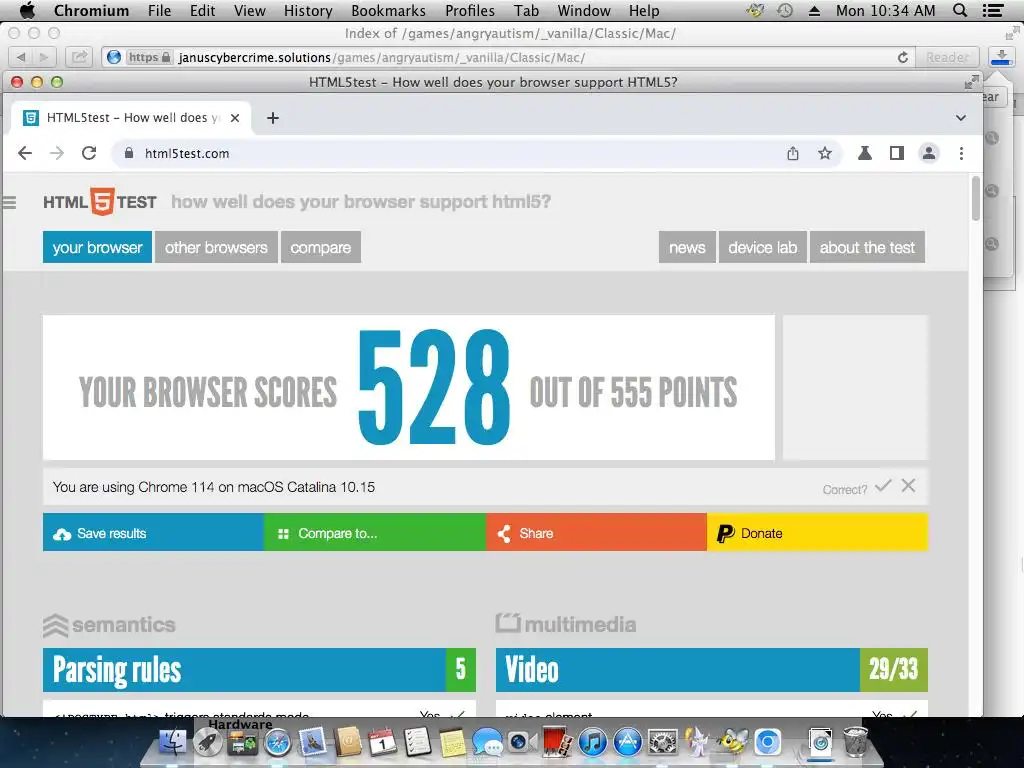Select the 'your browser' tab
The image size is (1024, 768).
tap(97, 248)
